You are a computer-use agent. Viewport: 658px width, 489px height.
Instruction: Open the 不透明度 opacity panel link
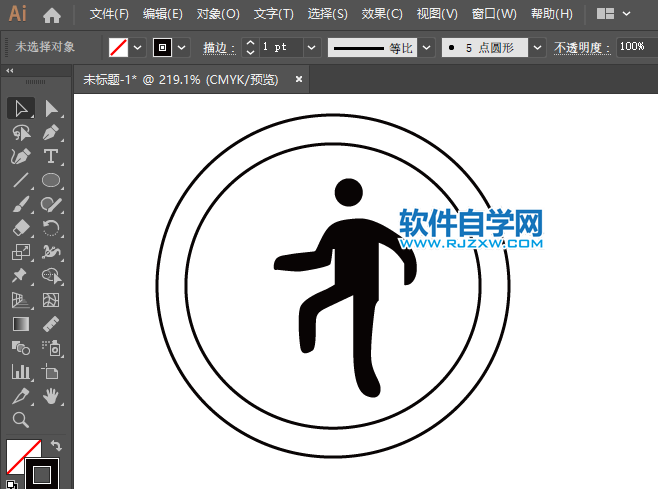pos(582,48)
